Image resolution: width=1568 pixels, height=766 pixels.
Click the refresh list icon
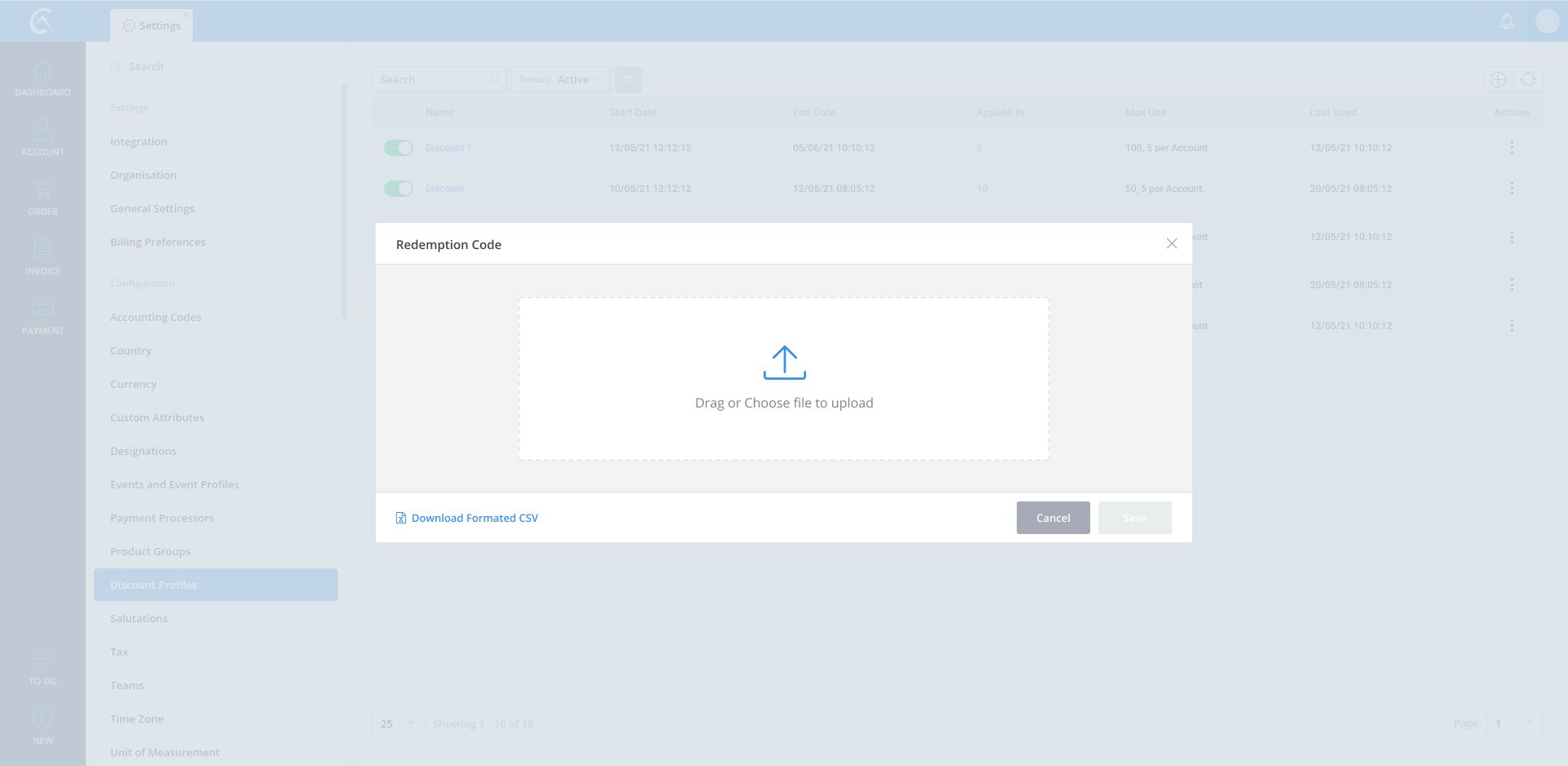click(x=1528, y=80)
